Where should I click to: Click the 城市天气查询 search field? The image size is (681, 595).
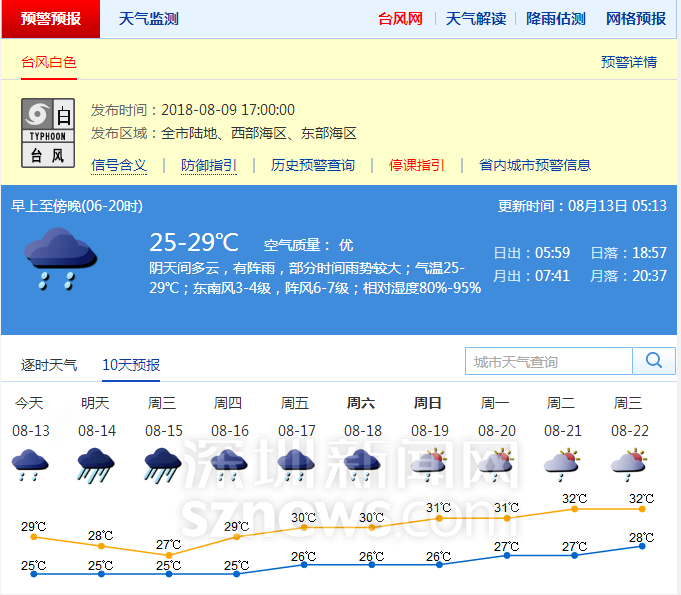click(x=549, y=361)
